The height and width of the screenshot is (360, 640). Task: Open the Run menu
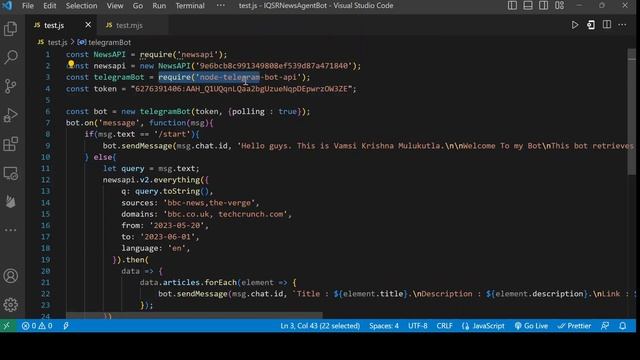[159, 6]
